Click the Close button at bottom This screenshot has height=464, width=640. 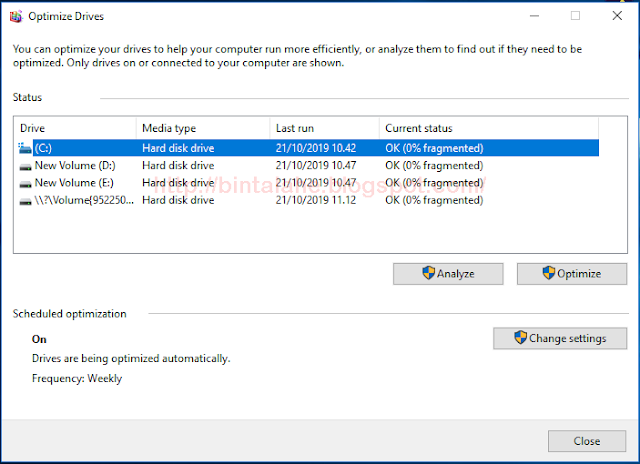pos(587,441)
